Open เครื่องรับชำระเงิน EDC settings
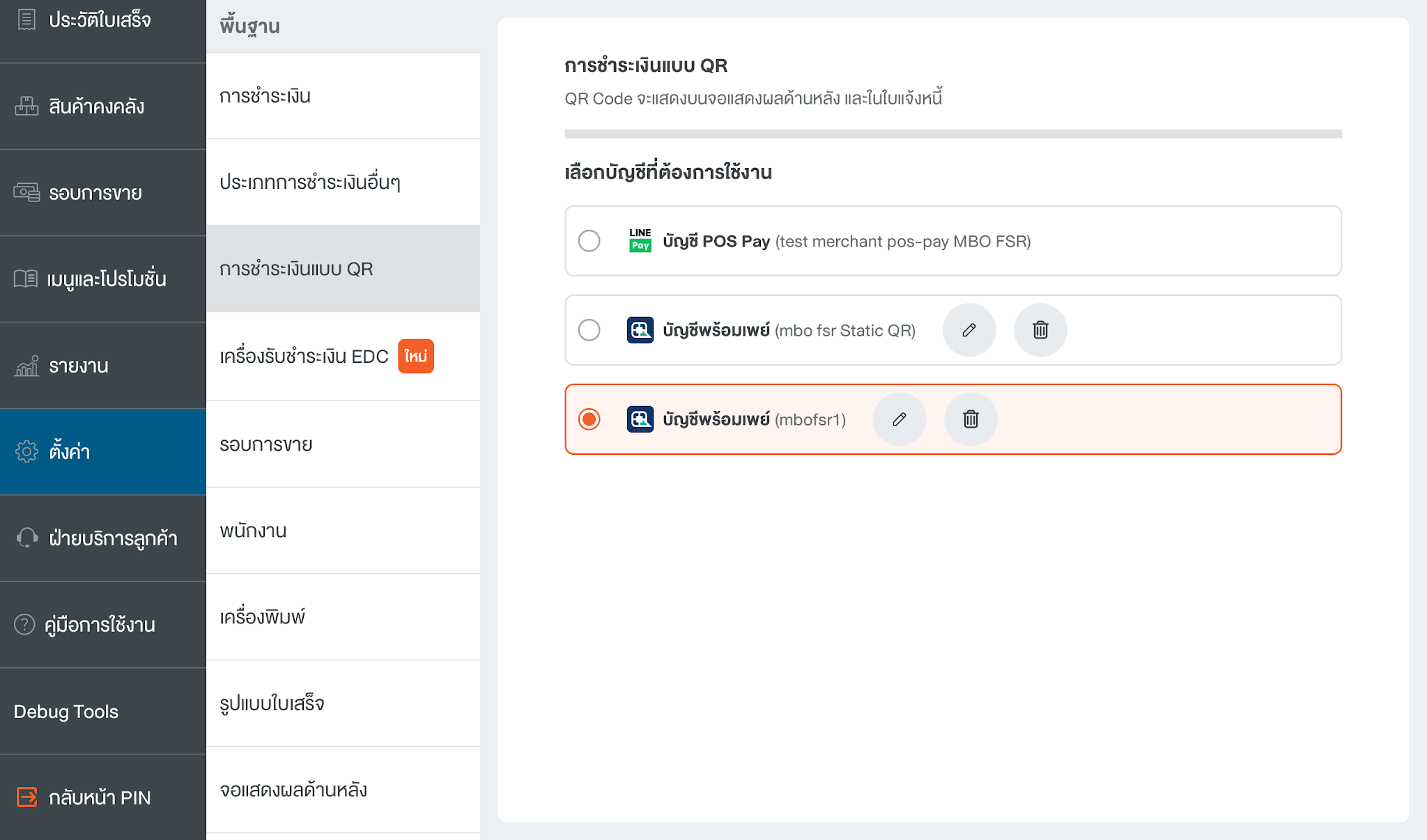1427x840 pixels. coord(343,356)
